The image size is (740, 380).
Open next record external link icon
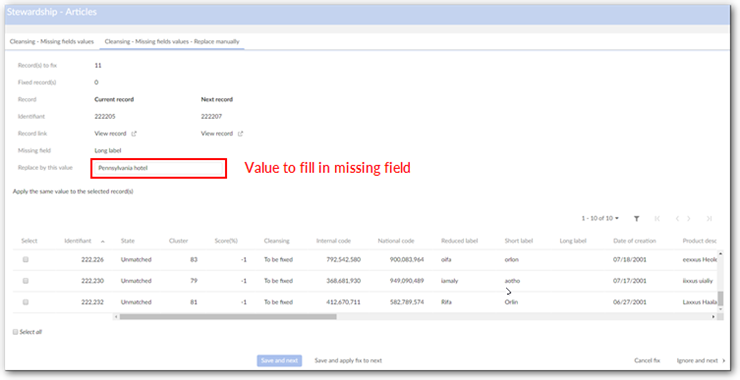tap(240, 134)
